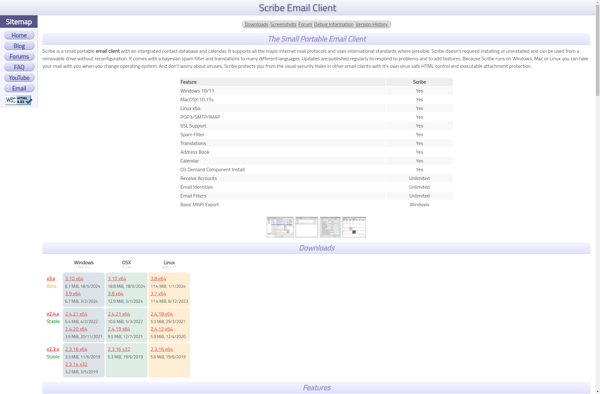The width and height of the screenshot is (600, 394).
Task: Click the 'Basic MAPI Export' feature row
Action: 316,205
